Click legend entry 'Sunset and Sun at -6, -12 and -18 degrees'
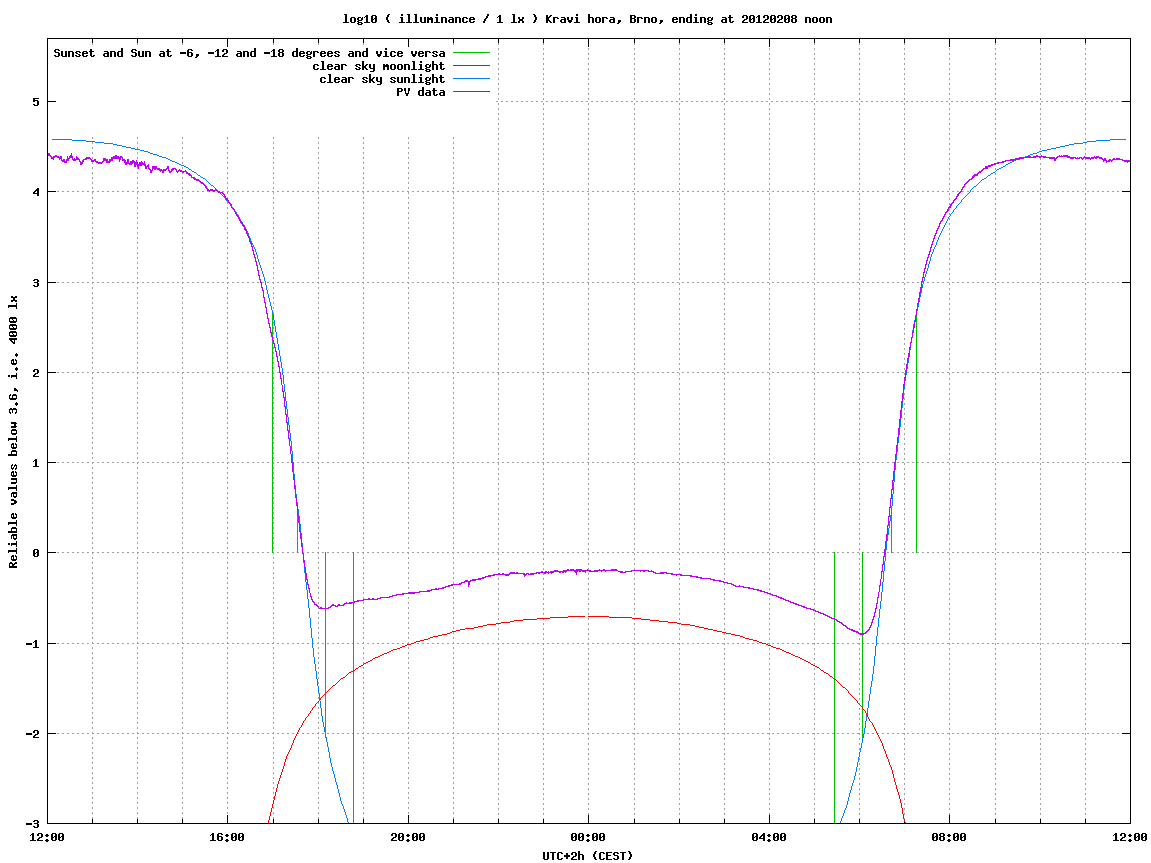The height and width of the screenshot is (863, 1151). click(249, 53)
